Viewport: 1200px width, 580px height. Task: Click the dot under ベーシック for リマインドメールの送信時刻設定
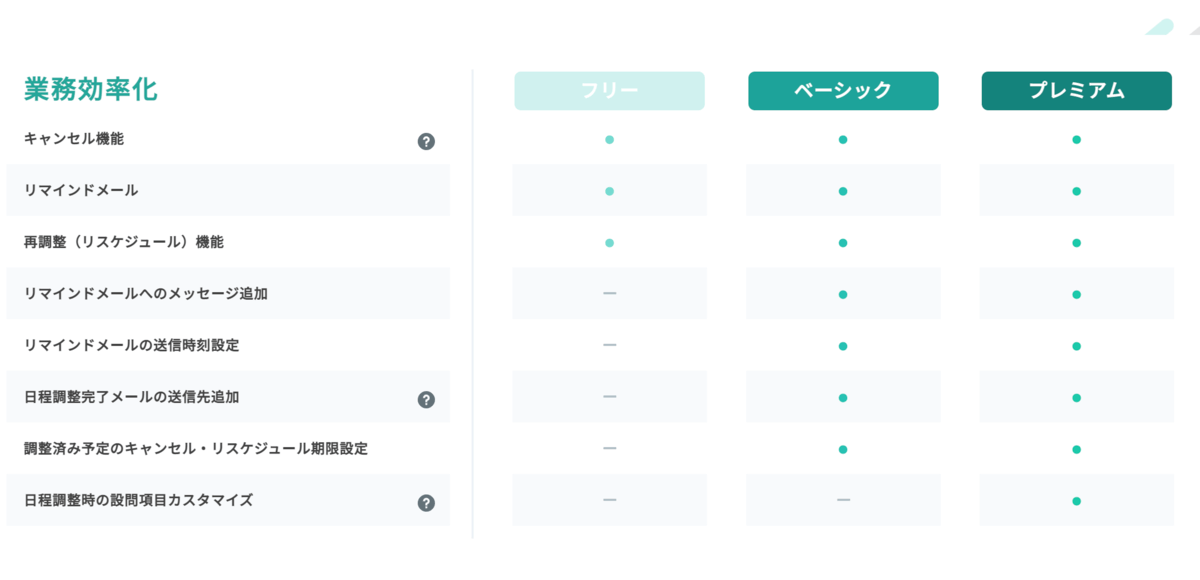[843, 345]
